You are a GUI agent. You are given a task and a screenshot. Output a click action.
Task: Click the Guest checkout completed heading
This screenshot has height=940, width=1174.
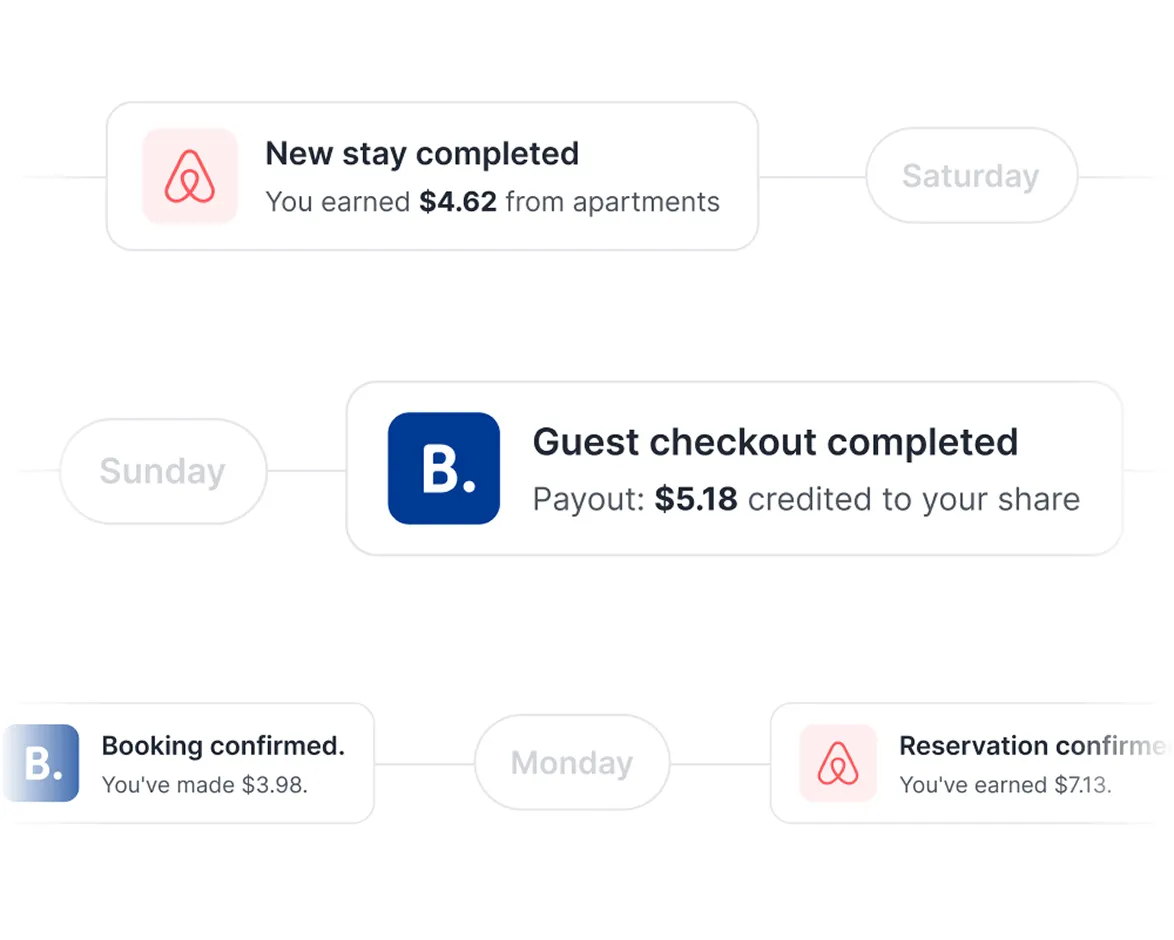pyautogui.click(x=775, y=442)
